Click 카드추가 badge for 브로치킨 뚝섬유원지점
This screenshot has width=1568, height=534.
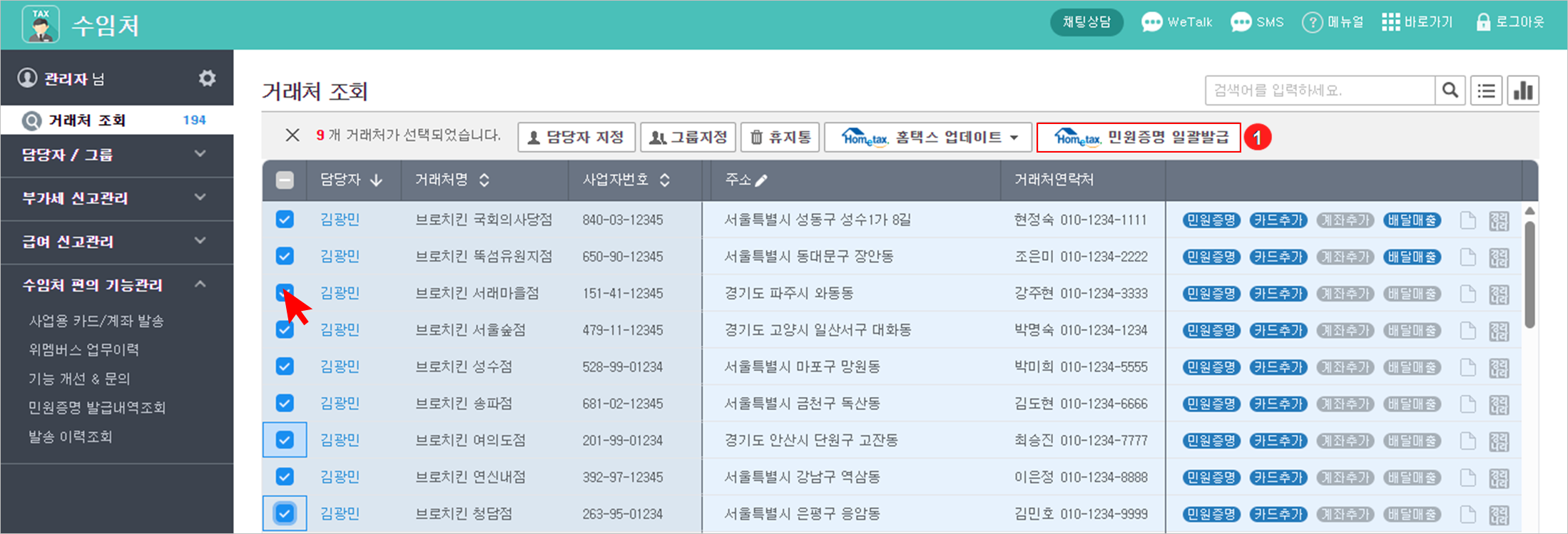[1278, 257]
